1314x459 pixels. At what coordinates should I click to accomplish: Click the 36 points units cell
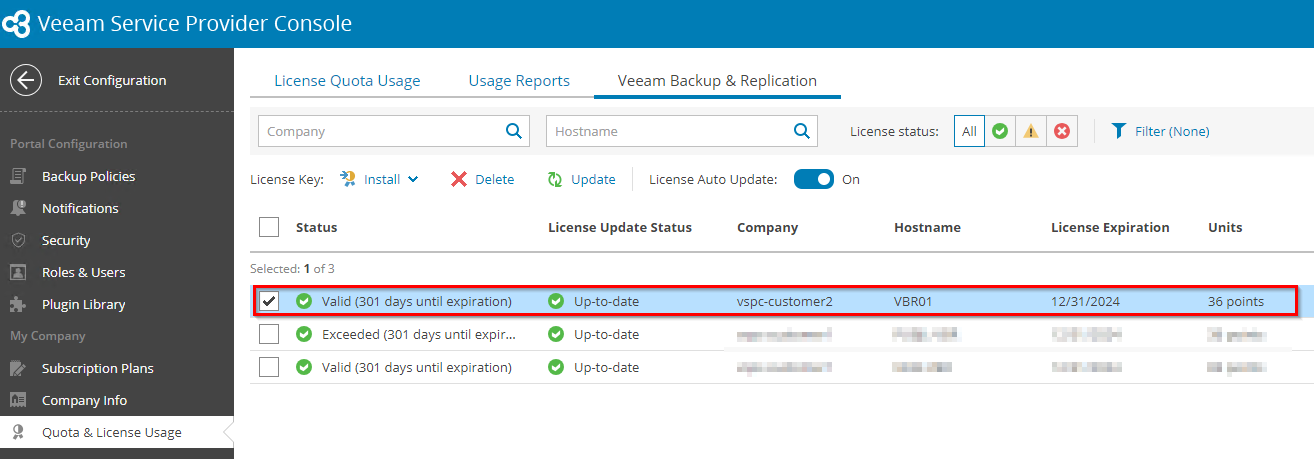coord(1236,301)
